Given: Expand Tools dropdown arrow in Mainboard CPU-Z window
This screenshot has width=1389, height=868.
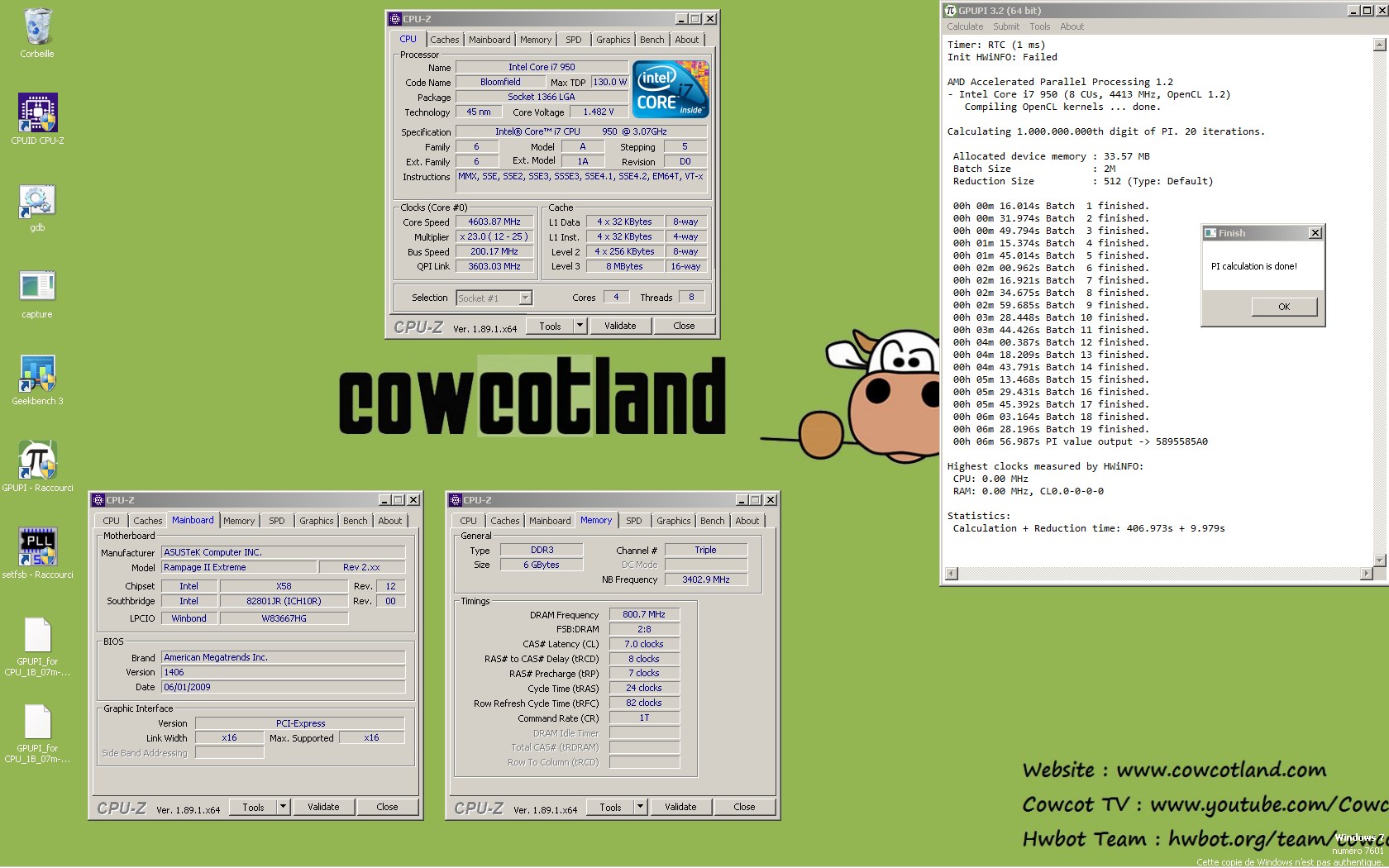Looking at the screenshot, I should click(x=284, y=807).
